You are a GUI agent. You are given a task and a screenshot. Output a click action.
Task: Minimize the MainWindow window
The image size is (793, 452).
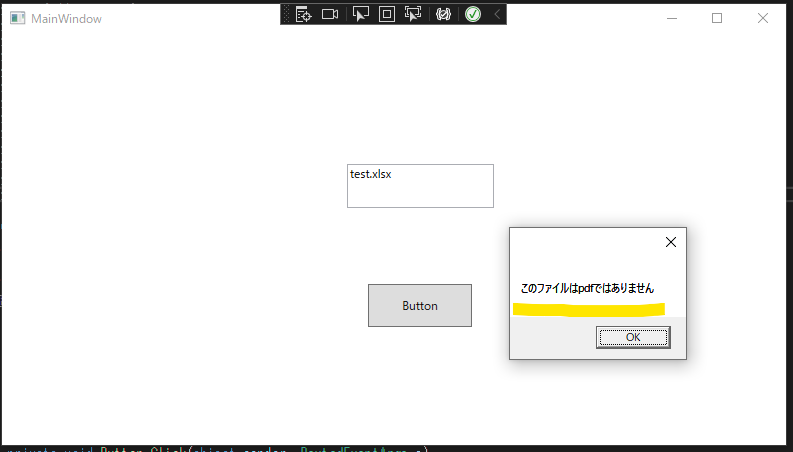point(672,18)
